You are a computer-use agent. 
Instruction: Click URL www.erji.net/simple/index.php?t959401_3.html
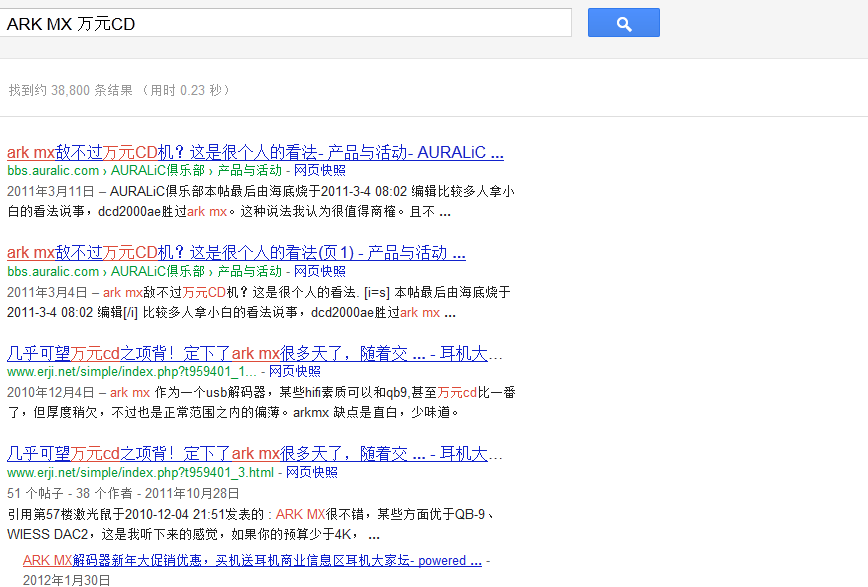pyautogui.click(x=141, y=472)
